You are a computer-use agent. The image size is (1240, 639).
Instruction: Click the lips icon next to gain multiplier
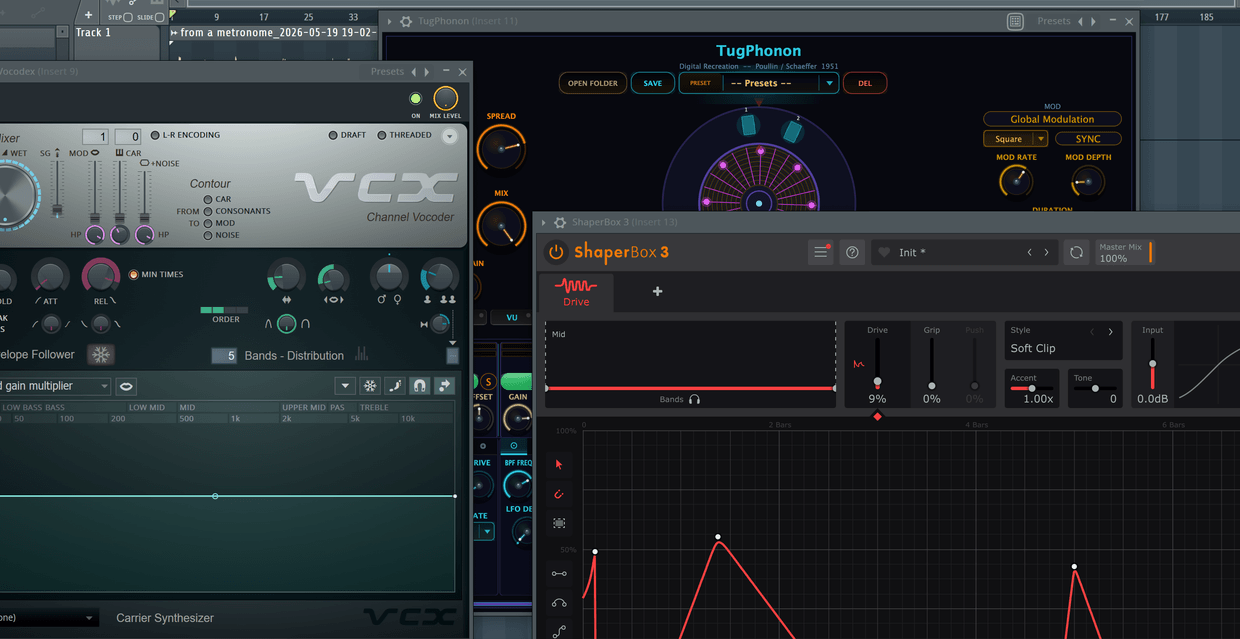(126, 386)
